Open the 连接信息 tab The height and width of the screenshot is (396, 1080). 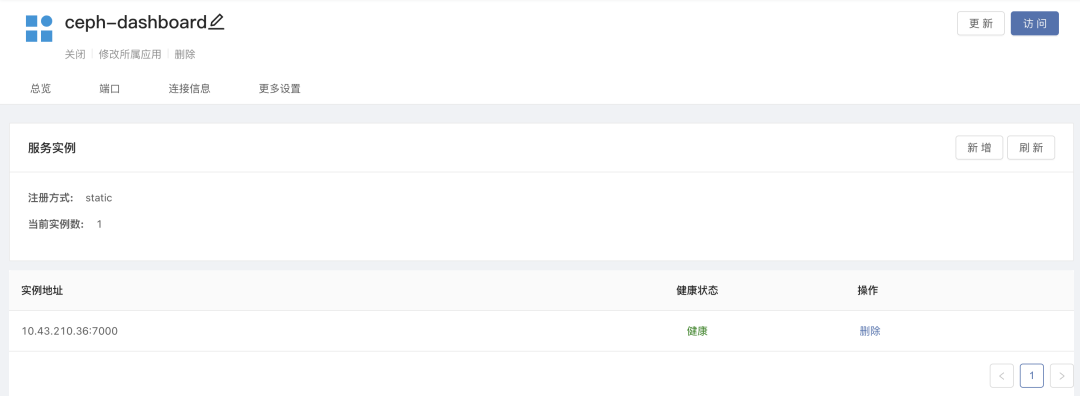189,88
